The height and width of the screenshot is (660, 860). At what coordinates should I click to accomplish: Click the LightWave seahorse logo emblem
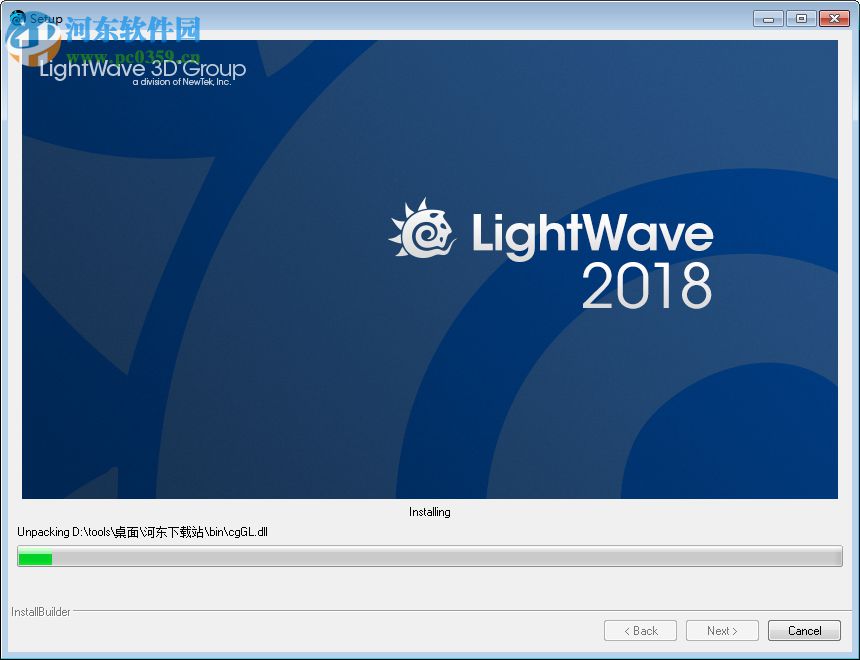[424, 230]
